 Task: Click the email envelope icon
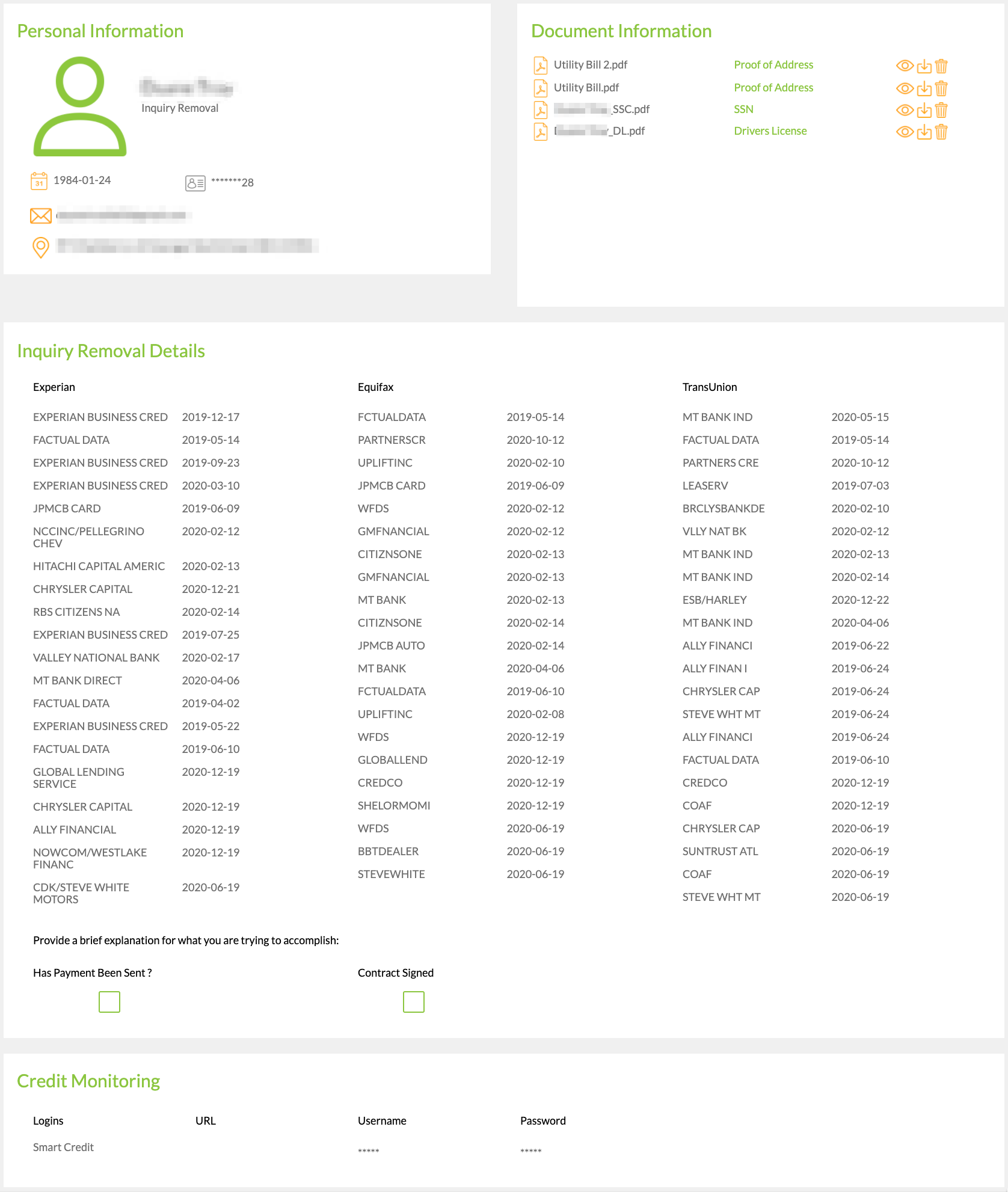(41, 215)
